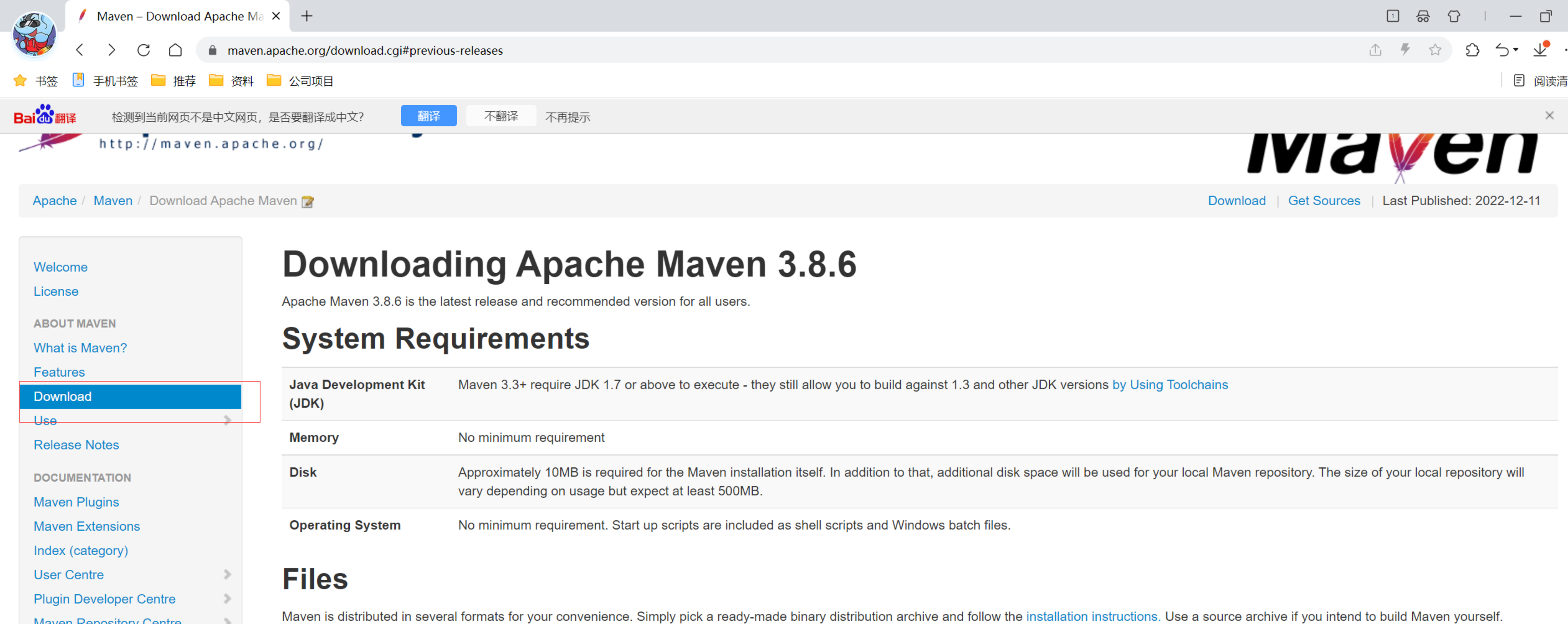
Task: Click the share icon in address bar
Action: coord(1375,50)
